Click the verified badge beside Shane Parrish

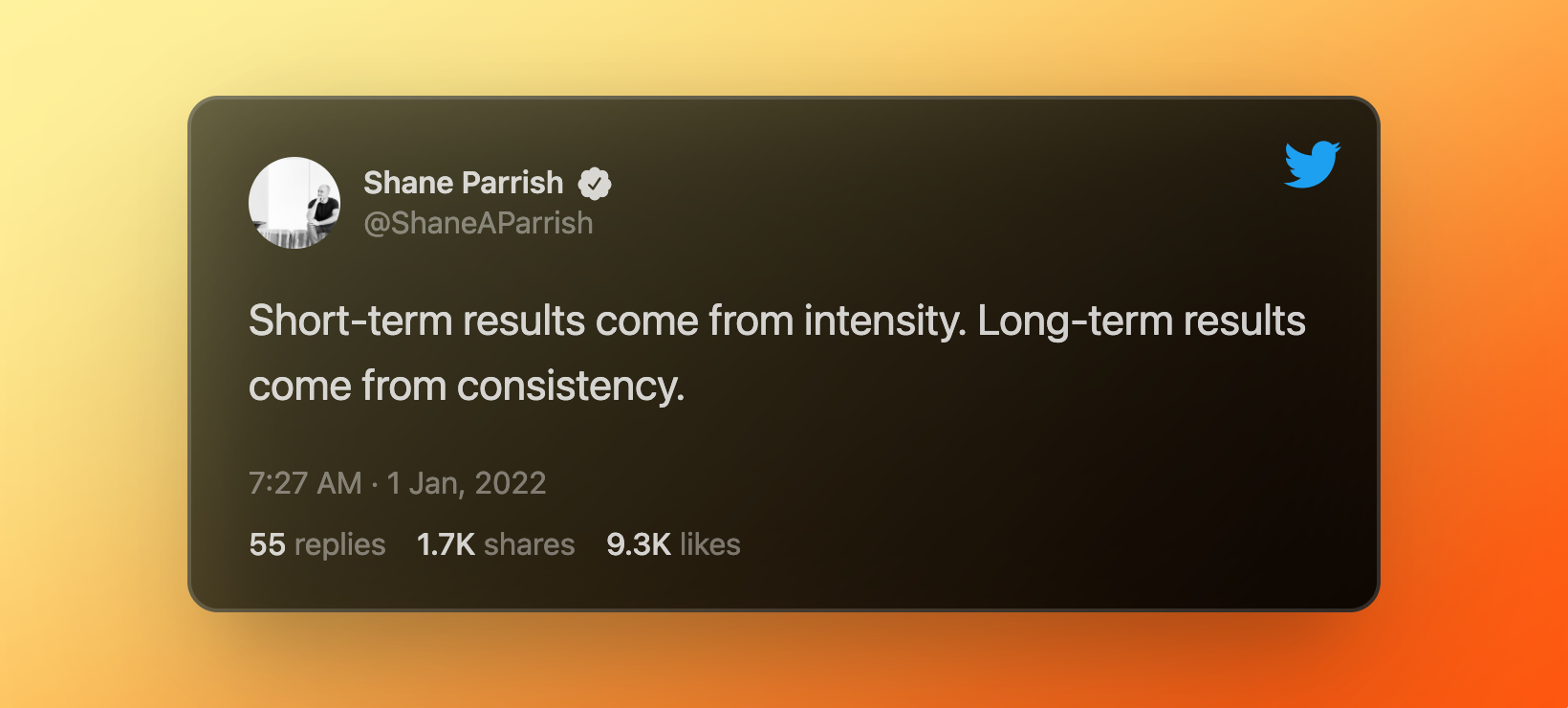click(x=595, y=183)
